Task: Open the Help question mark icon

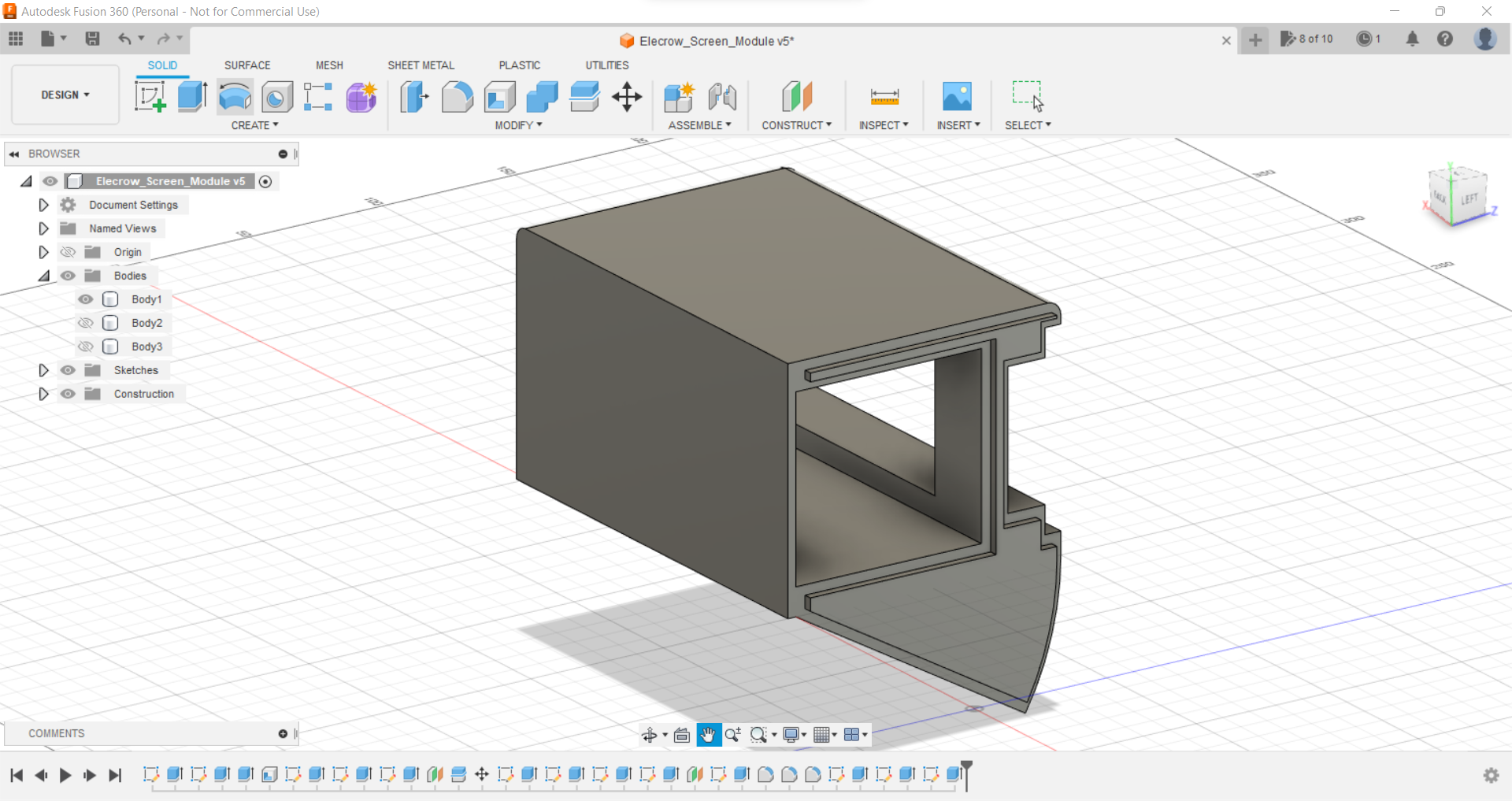Action: (1445, 39)
